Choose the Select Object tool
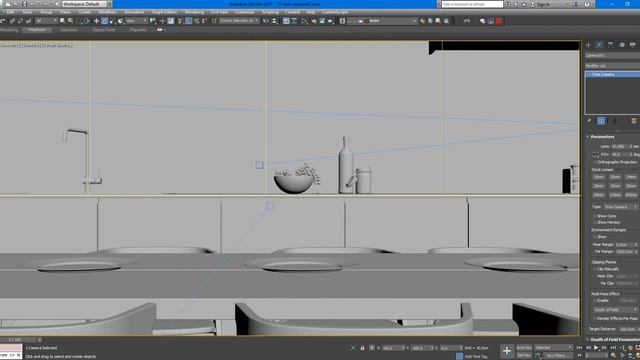 click(62, 20)
